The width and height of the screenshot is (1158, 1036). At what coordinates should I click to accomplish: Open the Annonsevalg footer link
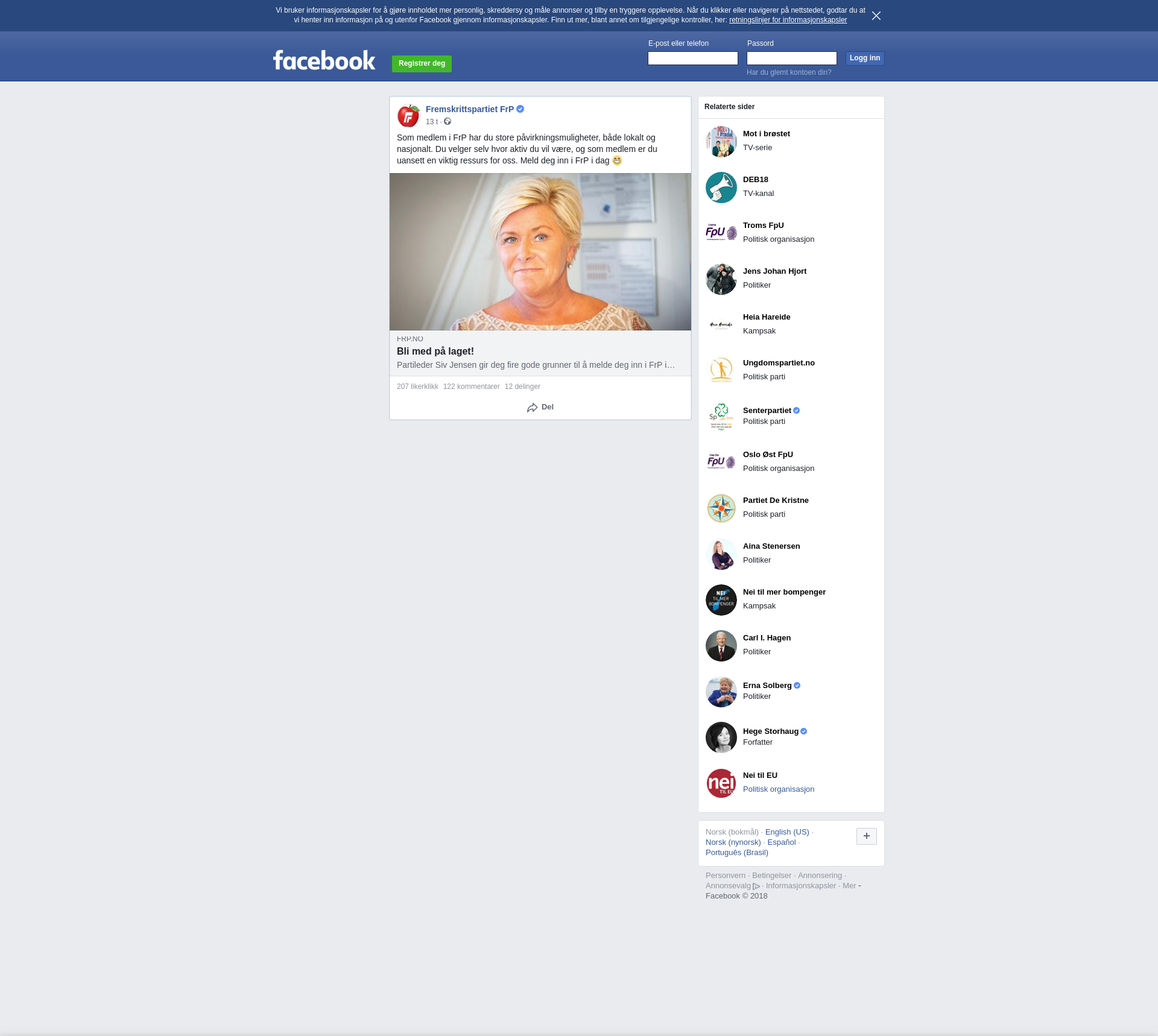click(732, 886)
